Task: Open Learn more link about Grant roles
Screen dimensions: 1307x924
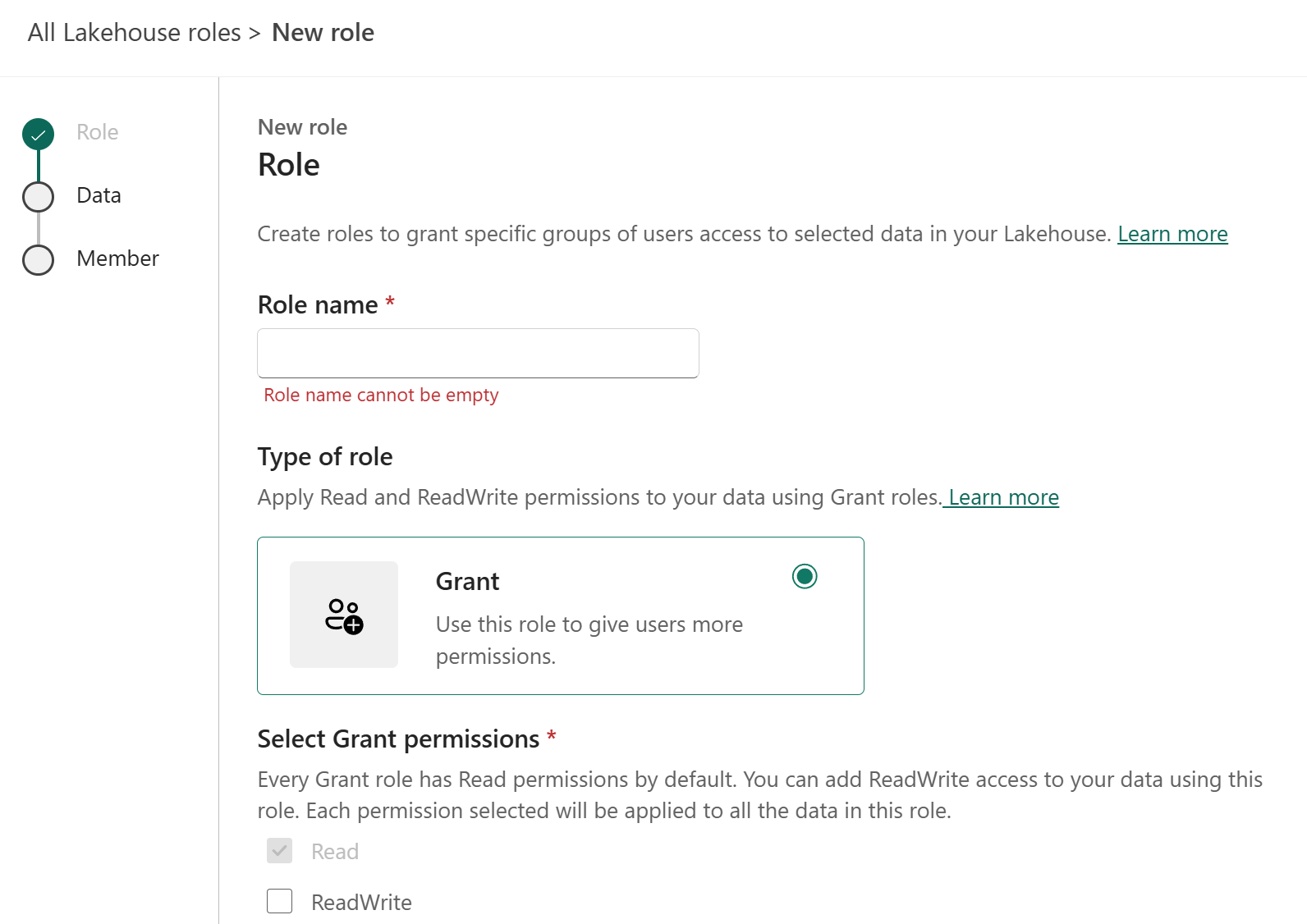Action: [x=1003, y=498]
